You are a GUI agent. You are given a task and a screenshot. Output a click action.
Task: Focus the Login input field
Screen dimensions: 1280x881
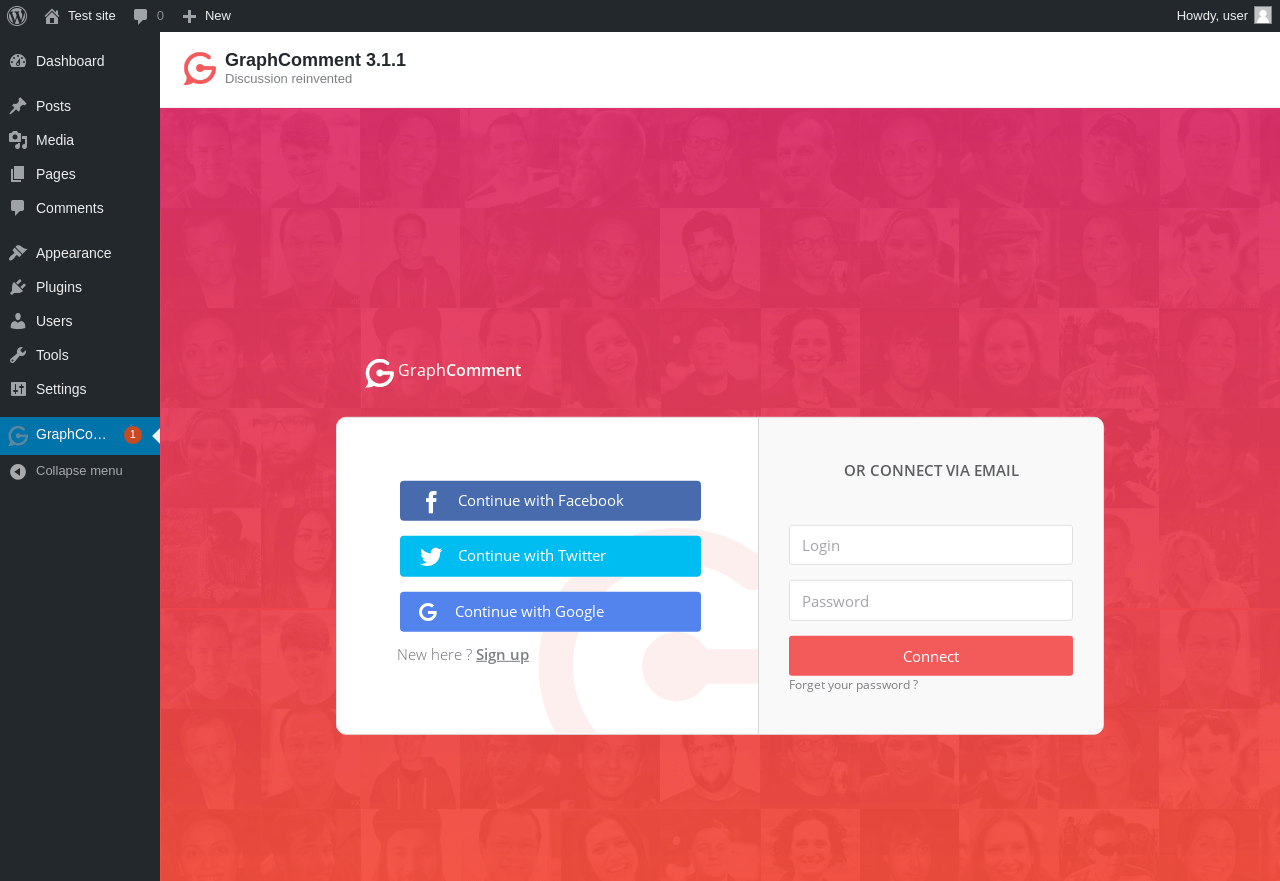coord(931,545)
